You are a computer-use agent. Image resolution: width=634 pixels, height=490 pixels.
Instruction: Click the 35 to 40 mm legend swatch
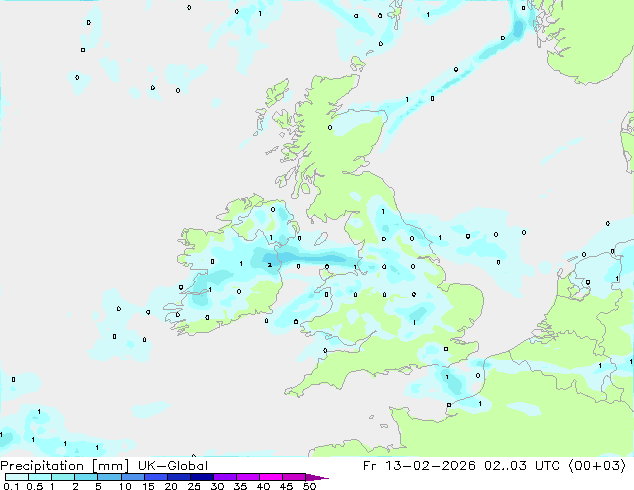tap(247, 477)
